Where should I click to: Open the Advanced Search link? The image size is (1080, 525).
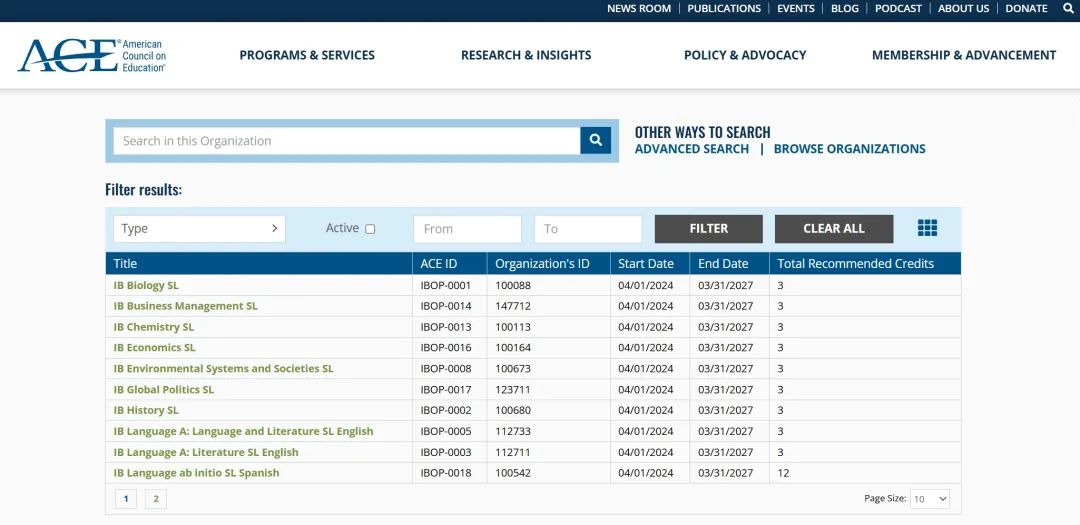(692, 149)
